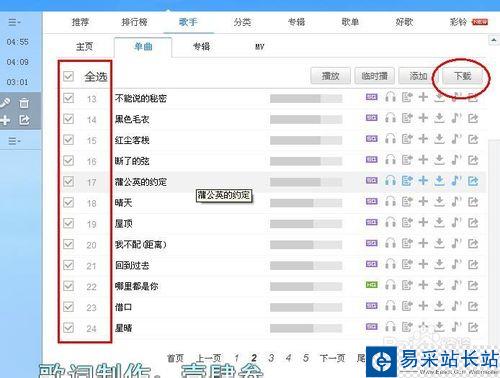Toggle the checkbox beside song 16
The height and width of the screenshot is (378, 500).
tap(68, 161)
